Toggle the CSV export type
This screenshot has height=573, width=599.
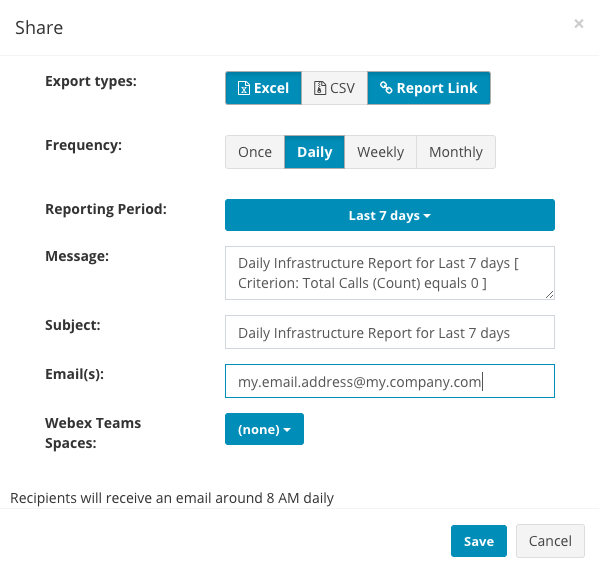pyautogui.click(x=335, y=88)
